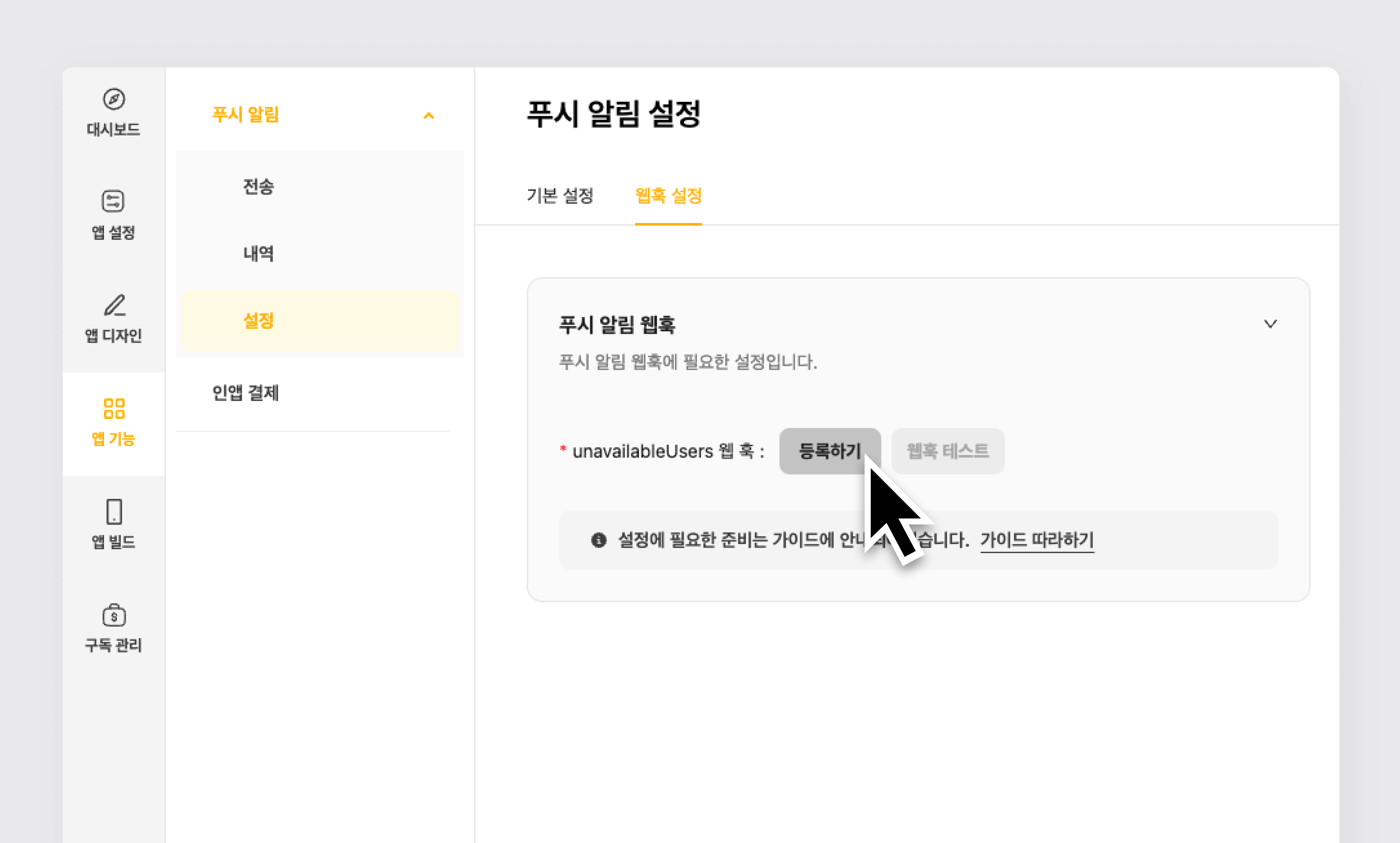
Task: Open the 인앱 결제 menu
Action: tap(245, 393)
